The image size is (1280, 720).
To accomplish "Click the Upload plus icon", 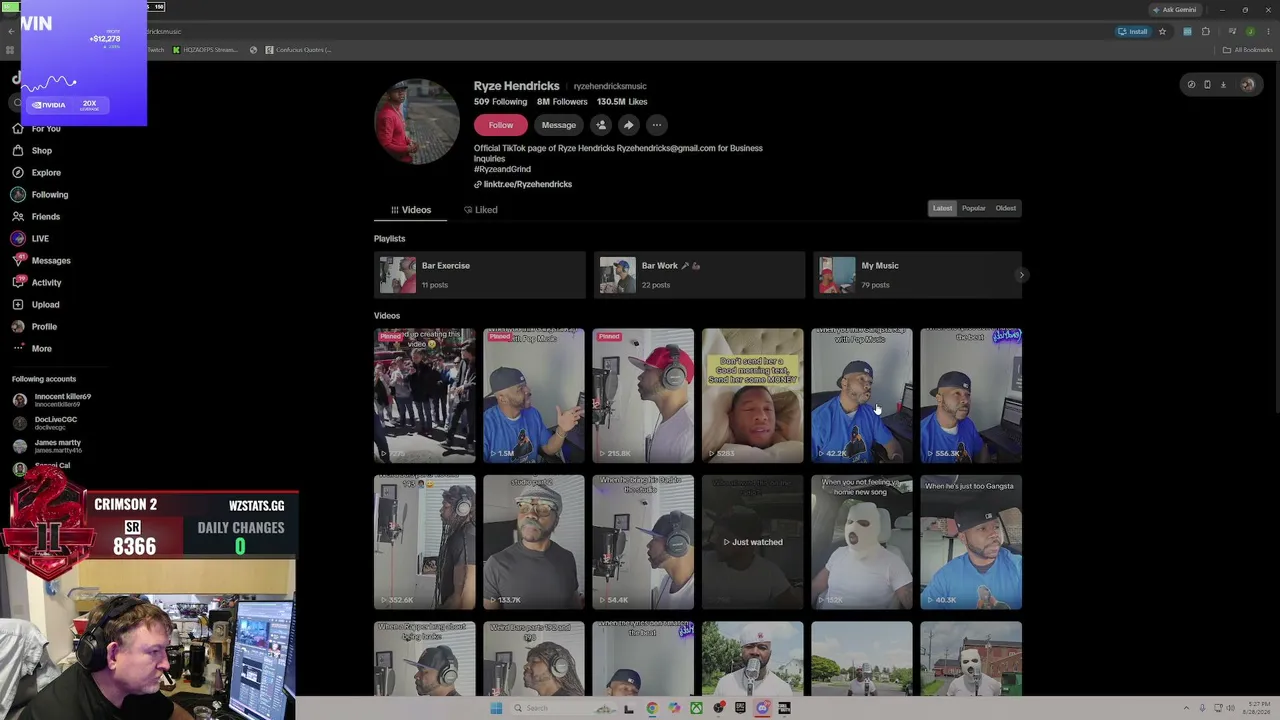I will (x=18, y=304).
